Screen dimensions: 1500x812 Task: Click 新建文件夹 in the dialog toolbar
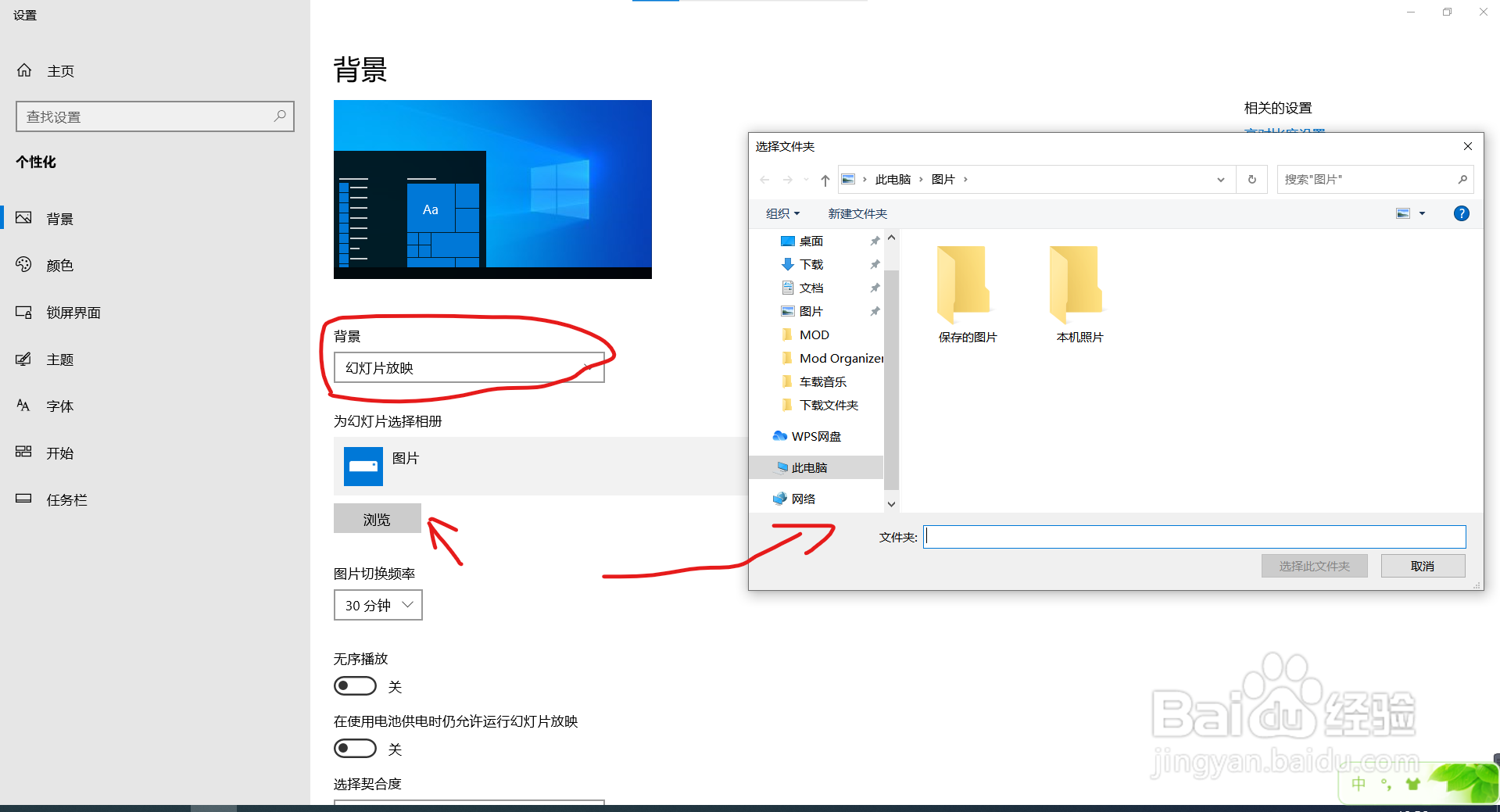(857, 213)
